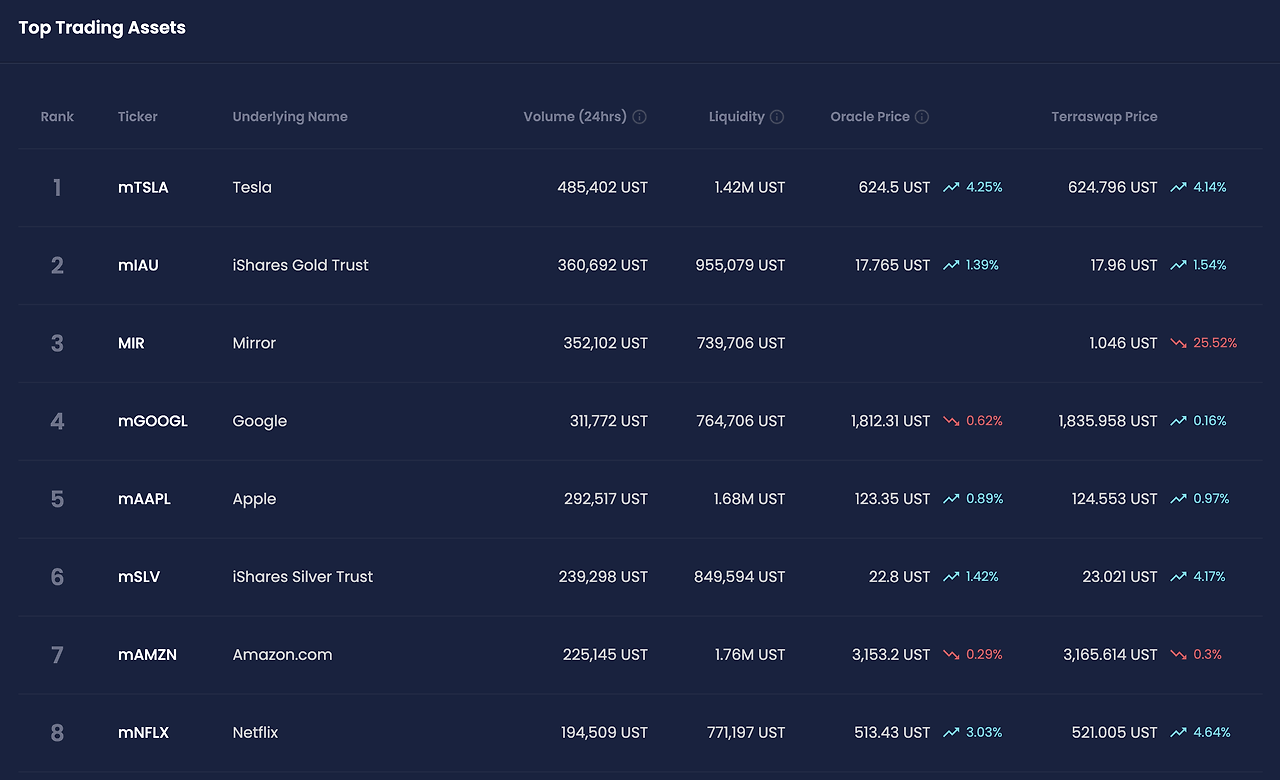This screenshot has height=780, width=1280.
Task: Click the mAAPL Terraswap price up-trend arrow
Action: [1178, 499]
